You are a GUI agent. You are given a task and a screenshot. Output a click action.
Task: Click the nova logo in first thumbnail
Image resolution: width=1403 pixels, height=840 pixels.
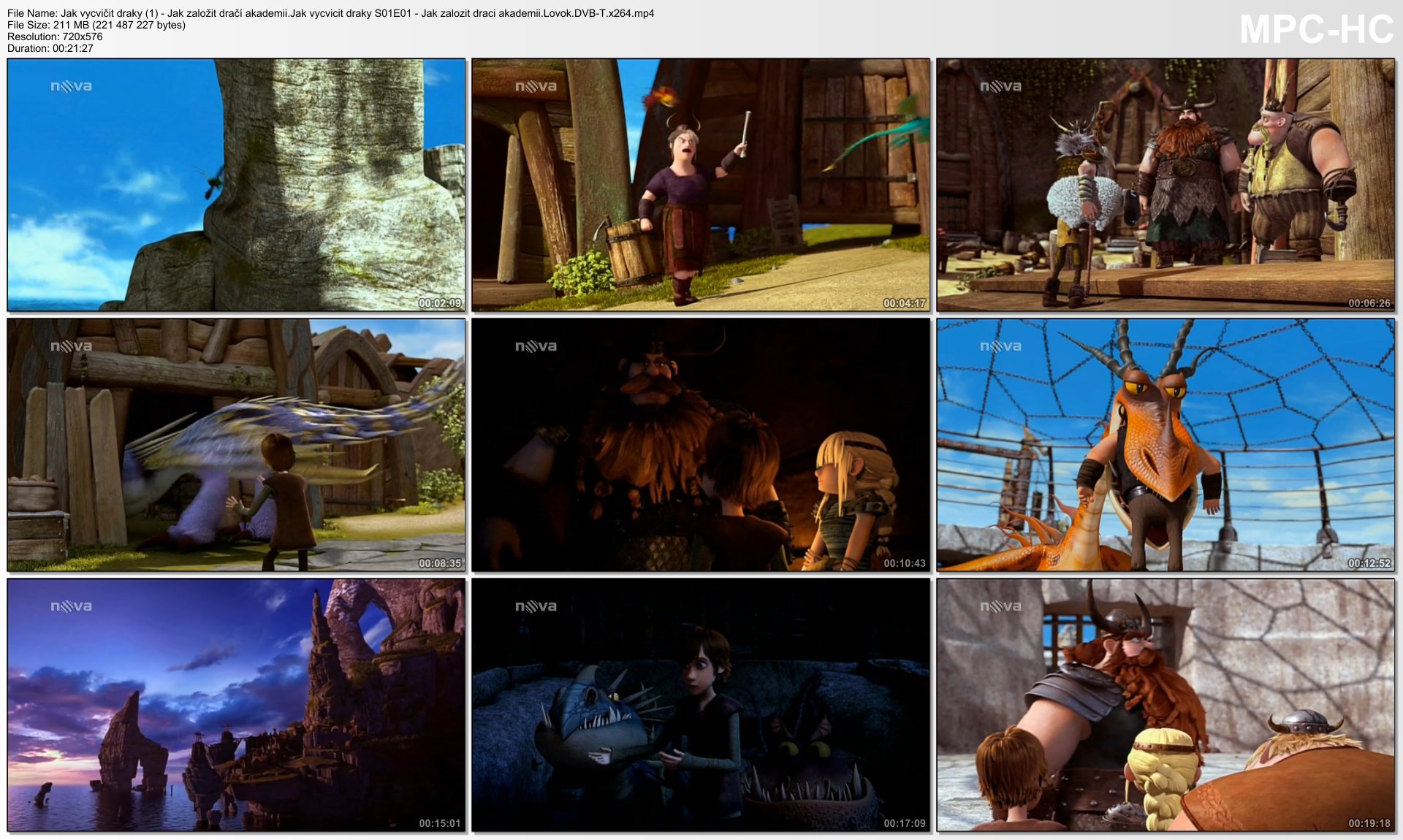coord(71,86)
